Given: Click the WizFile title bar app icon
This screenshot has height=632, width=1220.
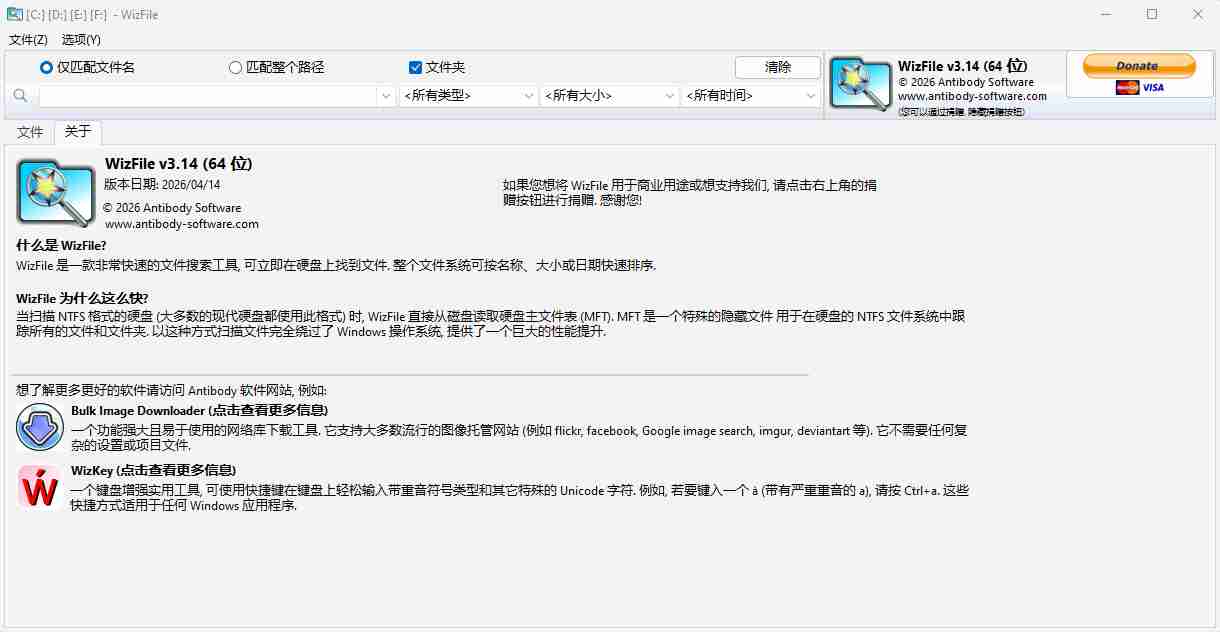Looking at the screenshot, I should pyautogui.click(x=14, y=14).
